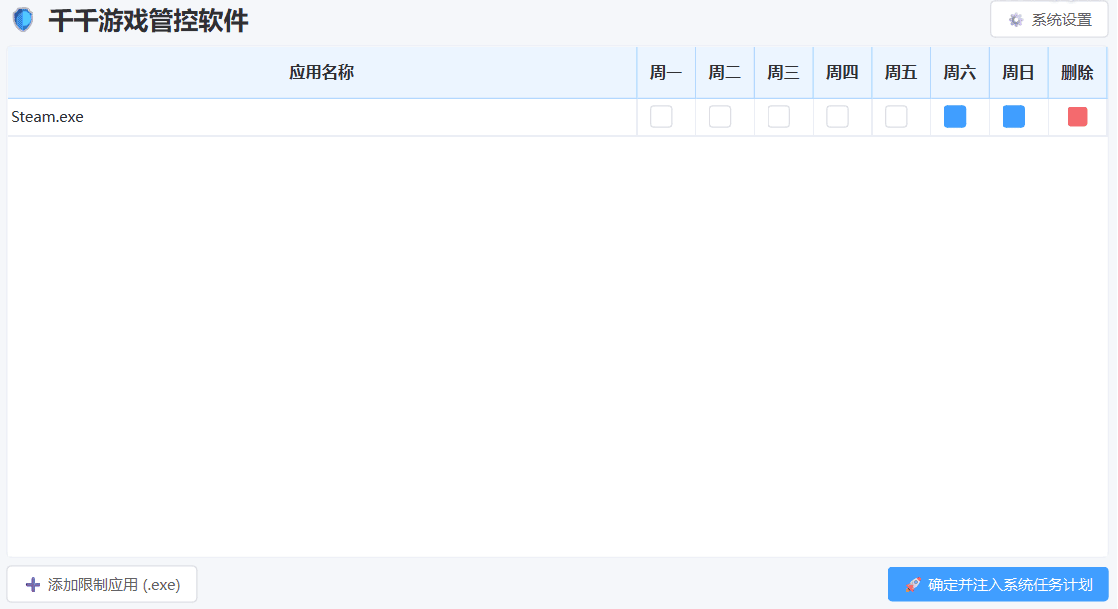This screenshot has height=609, width=1118.
Task: Click 添加限制应用 (.exe) plus button
Action: point(102,585)
